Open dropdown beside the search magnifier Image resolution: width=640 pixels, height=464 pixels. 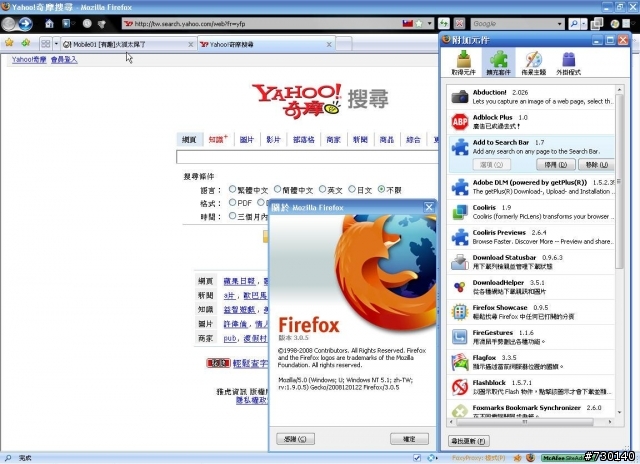[x=584, y=24]
